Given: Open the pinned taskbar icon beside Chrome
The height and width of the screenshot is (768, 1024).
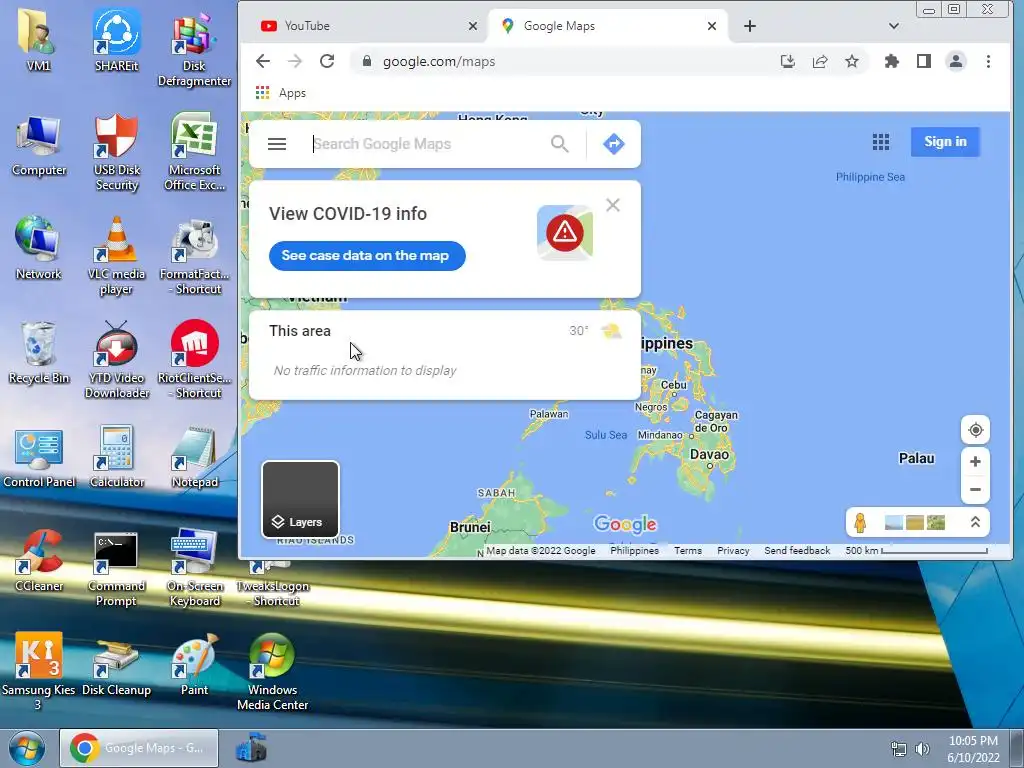Looking at the screenshot, I should [251, 748].
